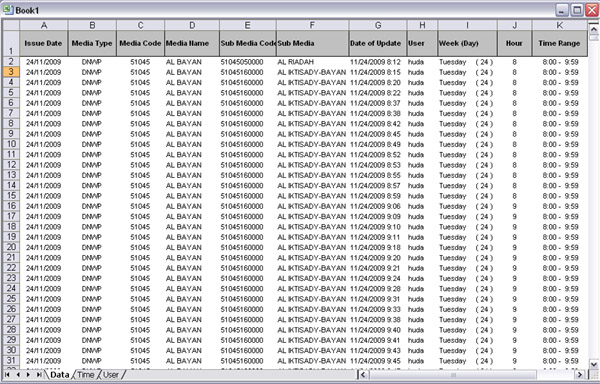The width and height of the screenshot is (600, 384).
Task: Switch to the Data sheet tab
Action: pos(59,375)
